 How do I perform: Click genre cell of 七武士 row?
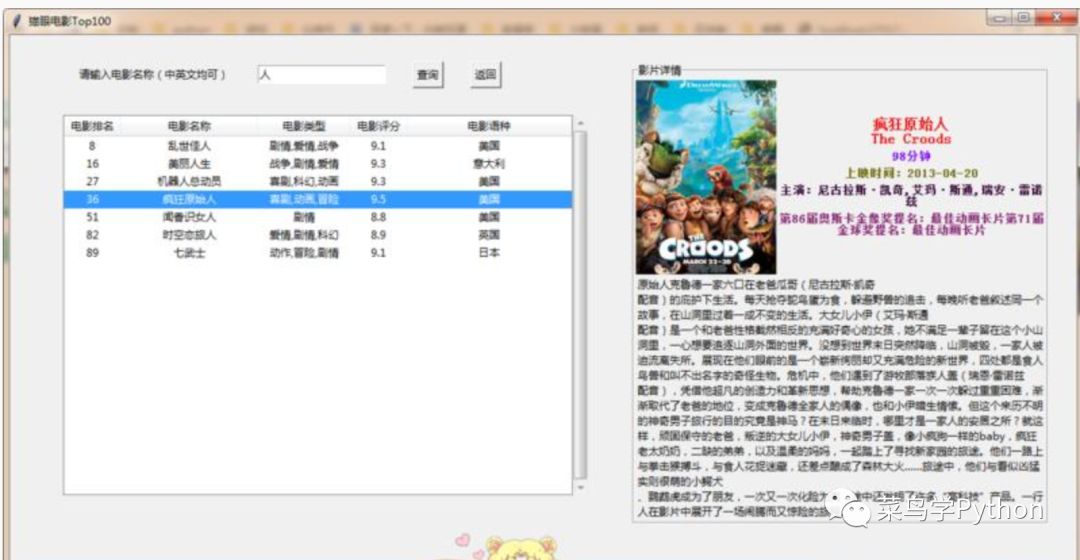click(304, 253)
